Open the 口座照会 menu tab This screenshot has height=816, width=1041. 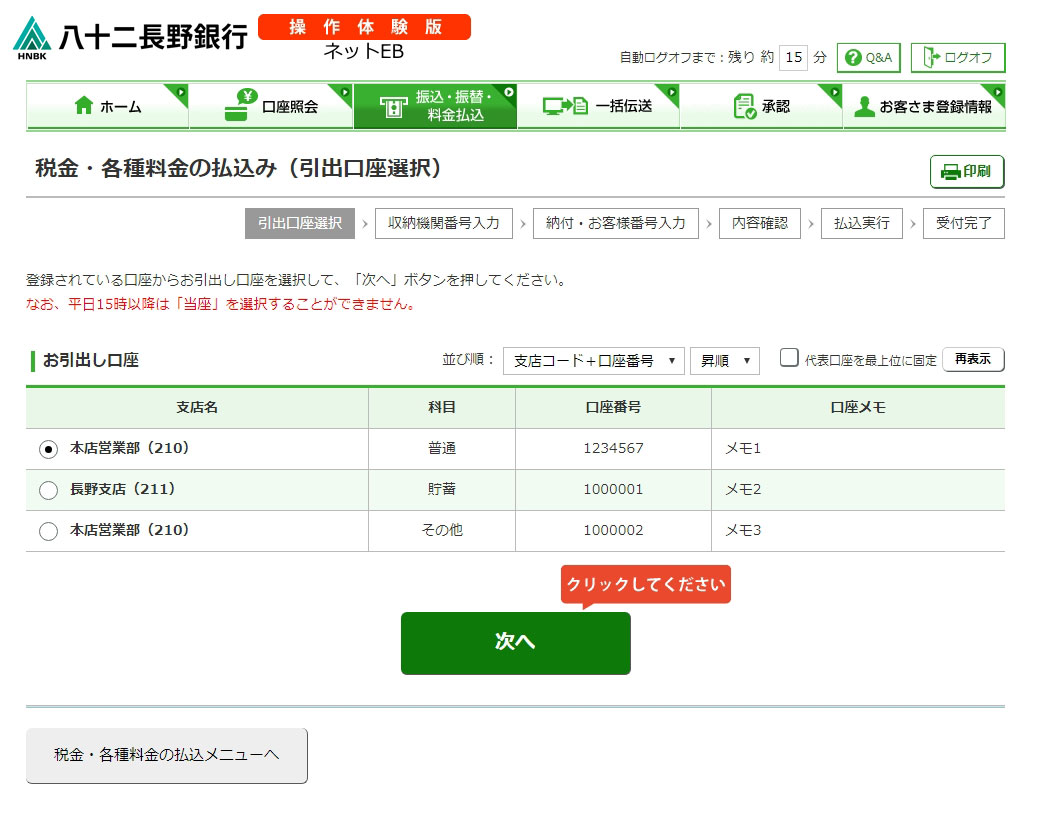[271, 106]
